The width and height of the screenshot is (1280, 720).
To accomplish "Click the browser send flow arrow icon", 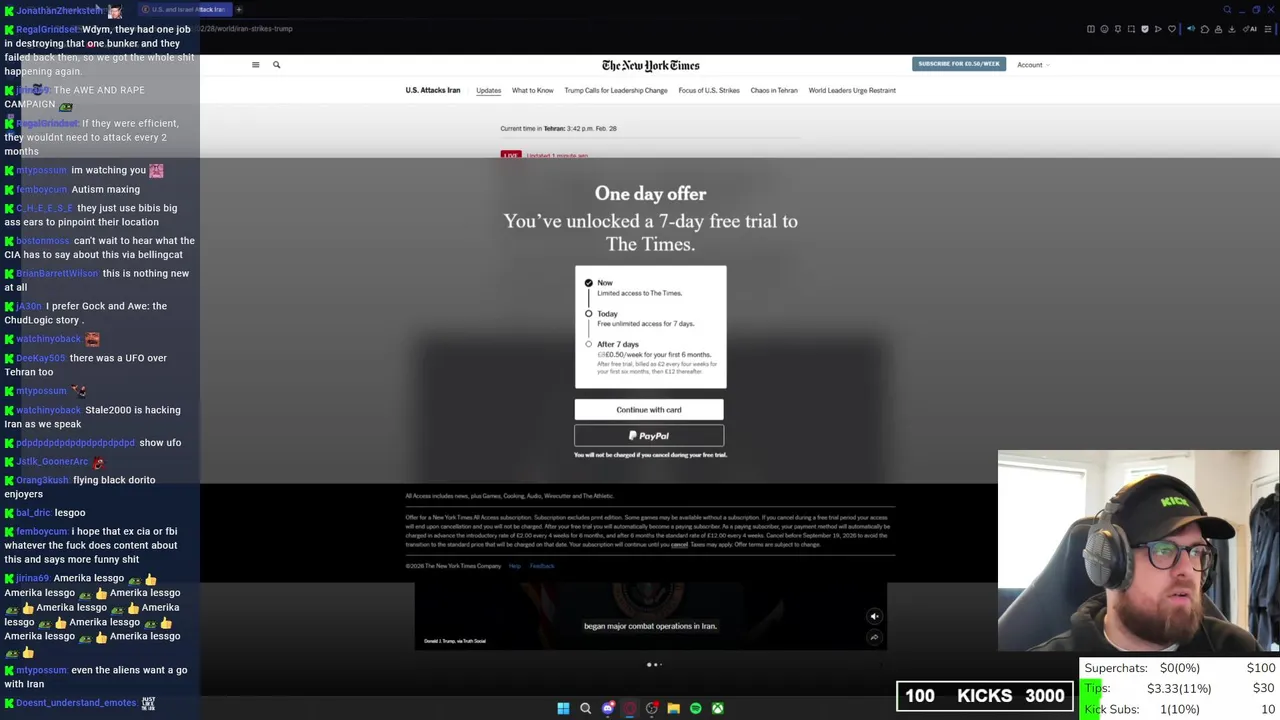I will click(x=1158, y=29).
